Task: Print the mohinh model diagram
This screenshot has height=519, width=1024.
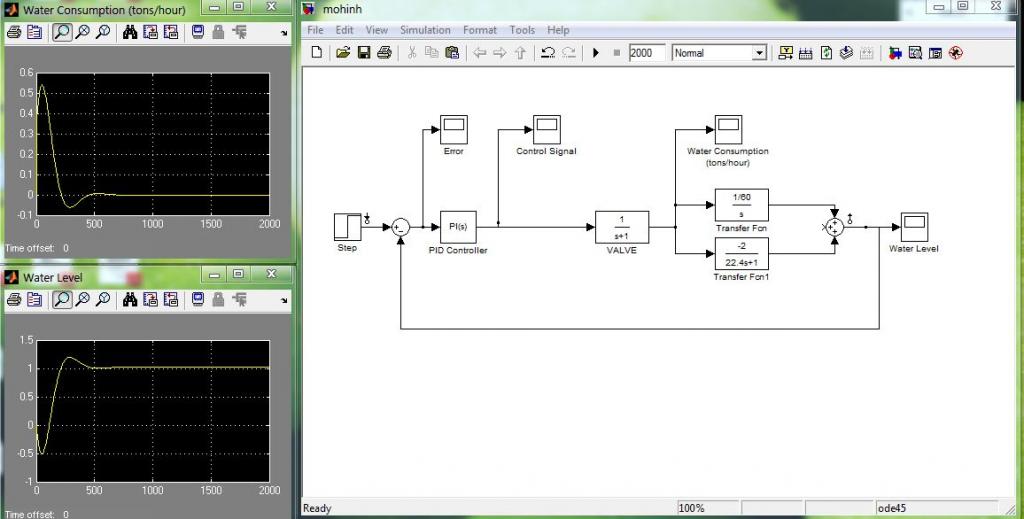Action: [384, 53]
